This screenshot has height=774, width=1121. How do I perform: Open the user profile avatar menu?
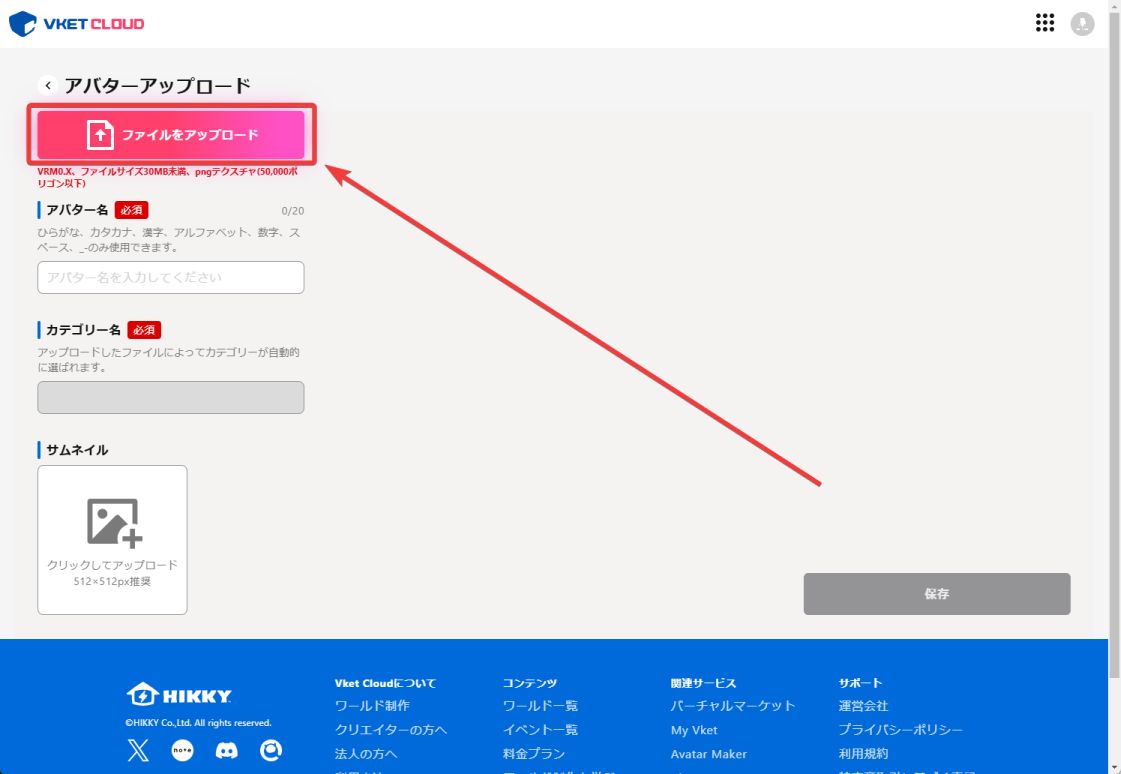(1082, 24)
